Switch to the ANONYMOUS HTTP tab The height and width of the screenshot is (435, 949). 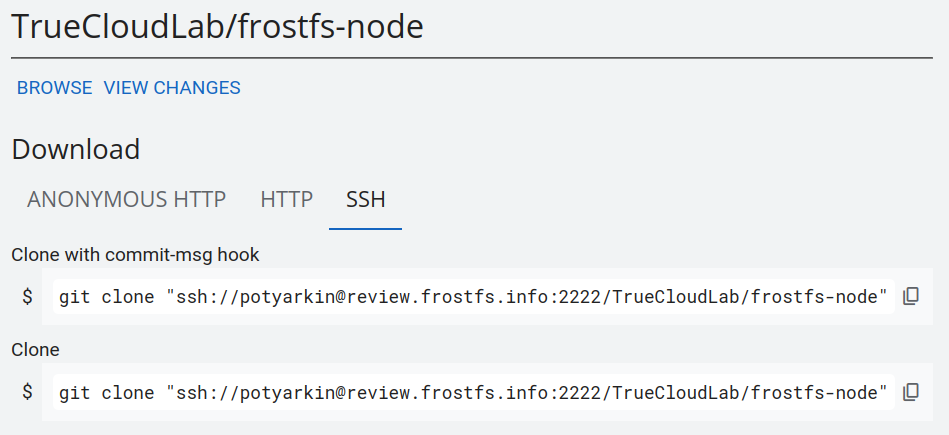tap(126, 199)
